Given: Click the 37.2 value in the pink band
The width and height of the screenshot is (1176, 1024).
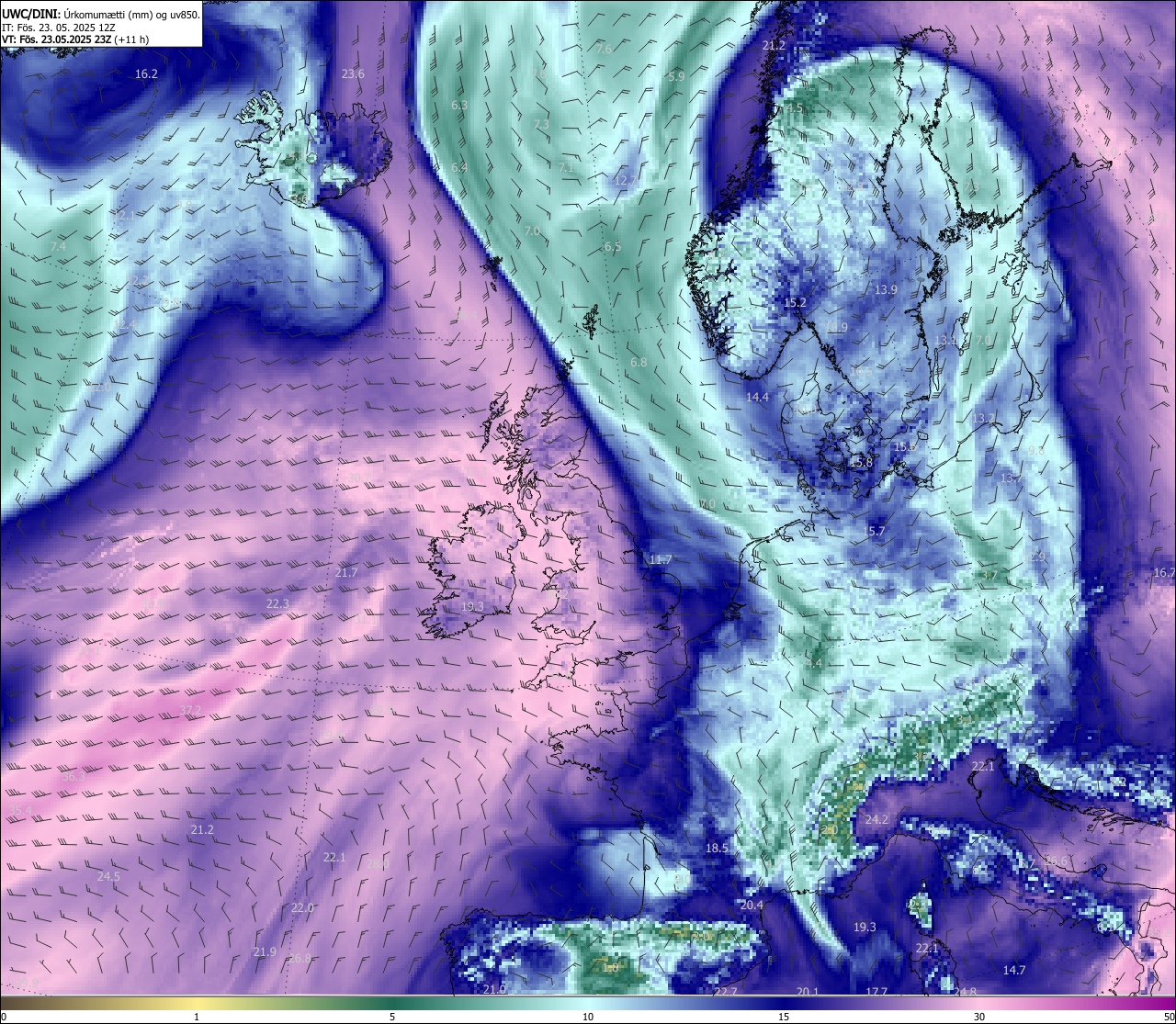Looking at the screenshot, I should pyautogui.click(x=190, y=710).
